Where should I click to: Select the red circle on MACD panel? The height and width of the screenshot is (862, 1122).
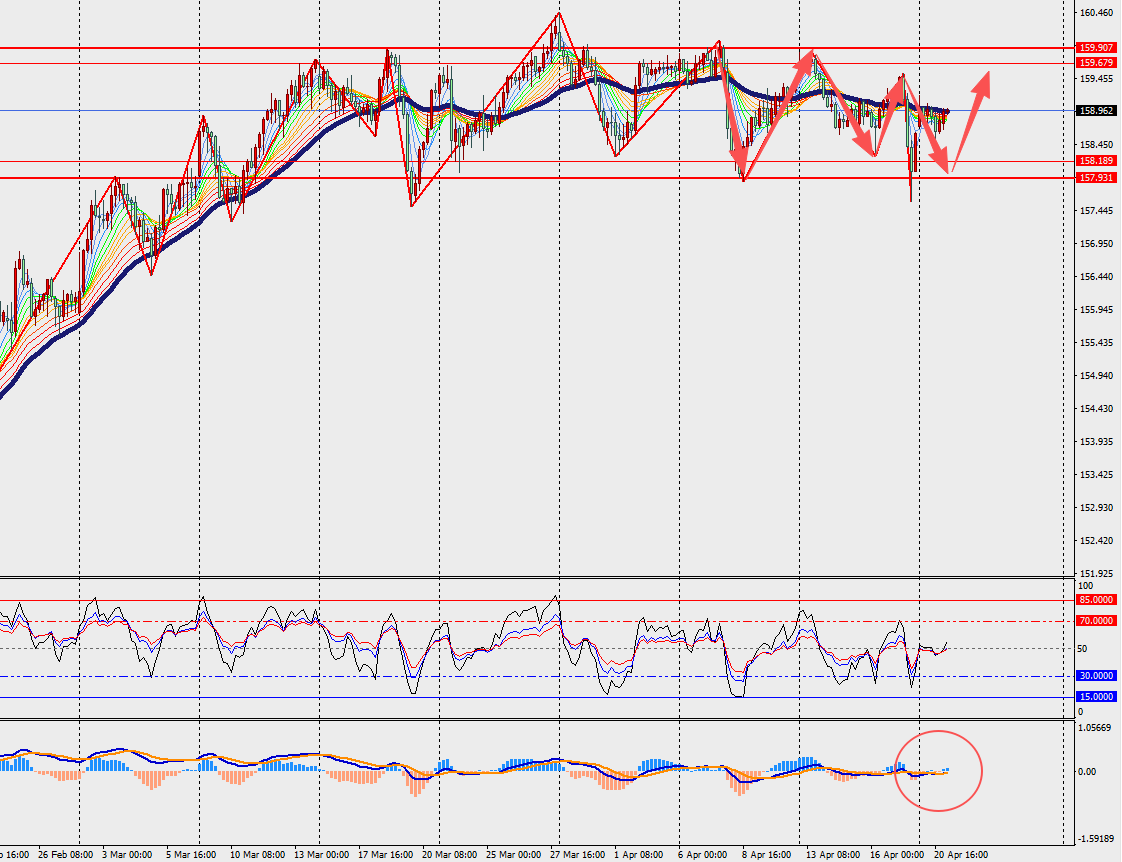click(x=939, y=769)
